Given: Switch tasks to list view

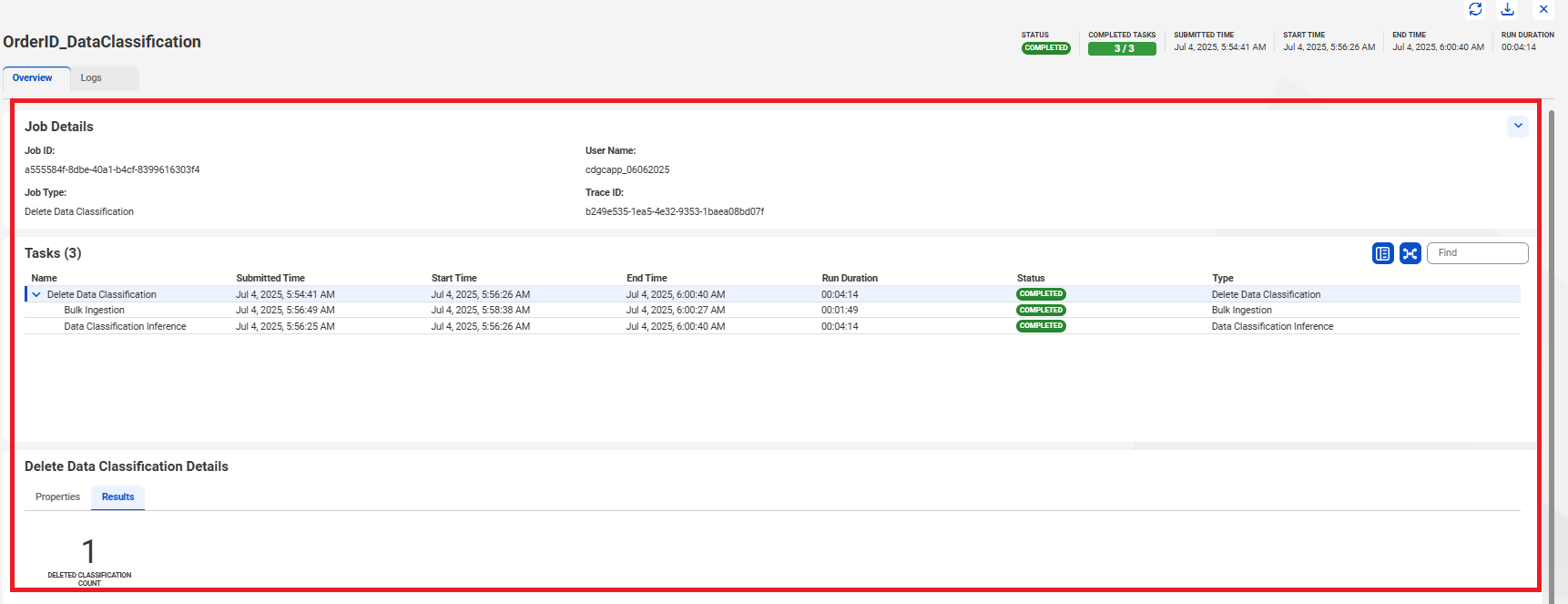Looking at the screenshot, I should coord(1383,253).
